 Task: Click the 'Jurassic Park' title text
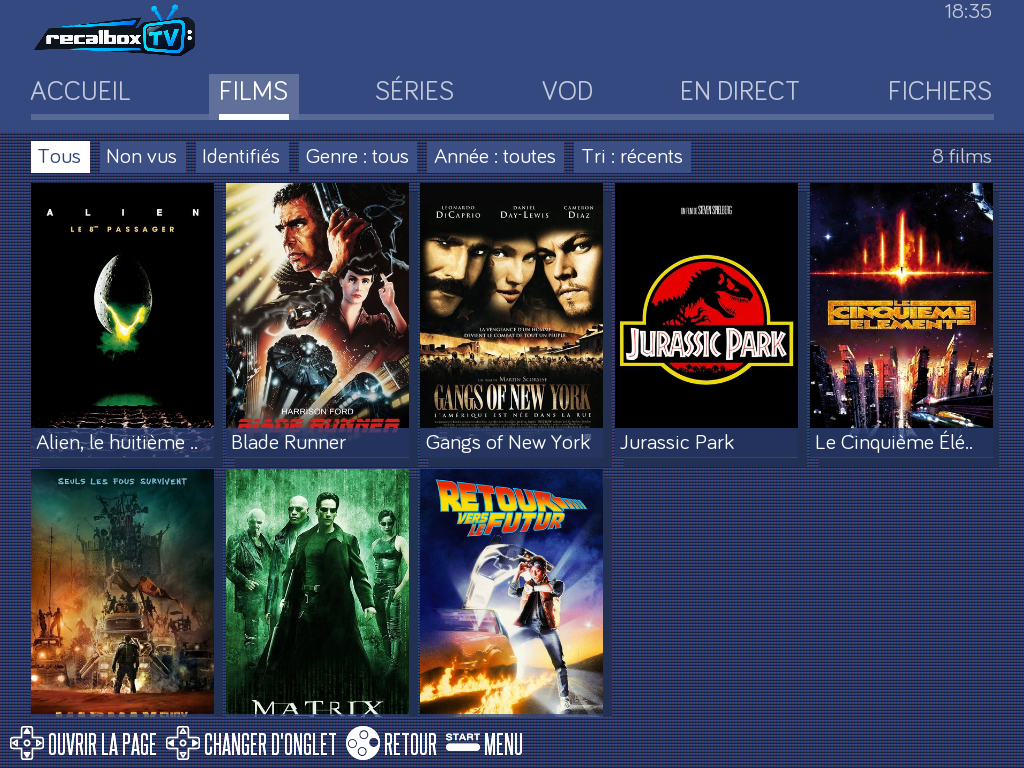tap(677, 443)
